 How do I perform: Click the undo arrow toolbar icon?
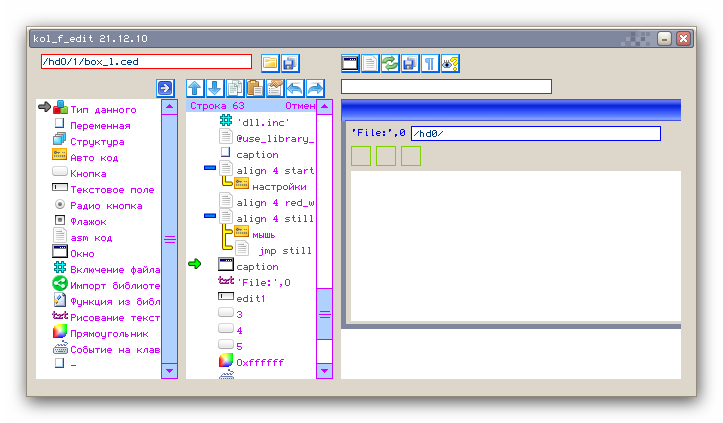click(295, 88)
